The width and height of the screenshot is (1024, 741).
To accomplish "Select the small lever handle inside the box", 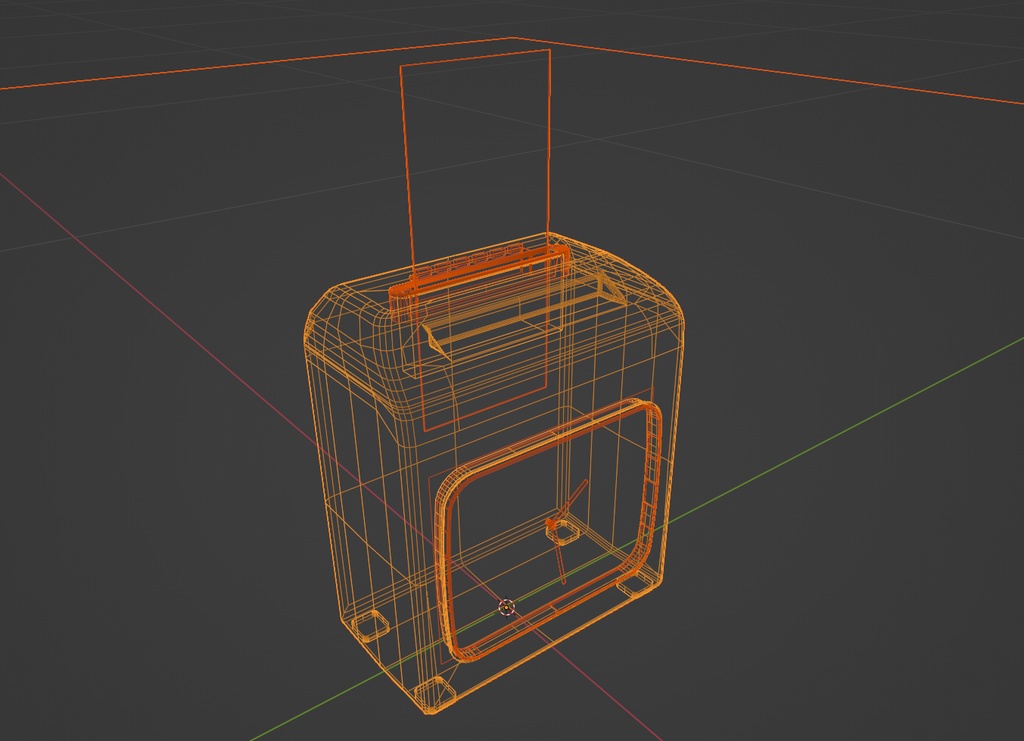I will click(565, 530).
